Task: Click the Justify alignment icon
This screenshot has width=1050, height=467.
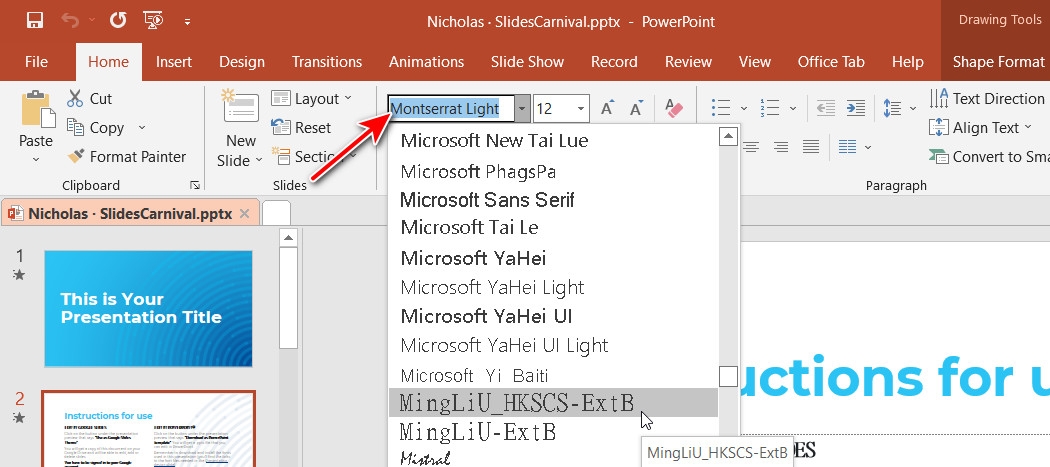Action: coord(811,147)
